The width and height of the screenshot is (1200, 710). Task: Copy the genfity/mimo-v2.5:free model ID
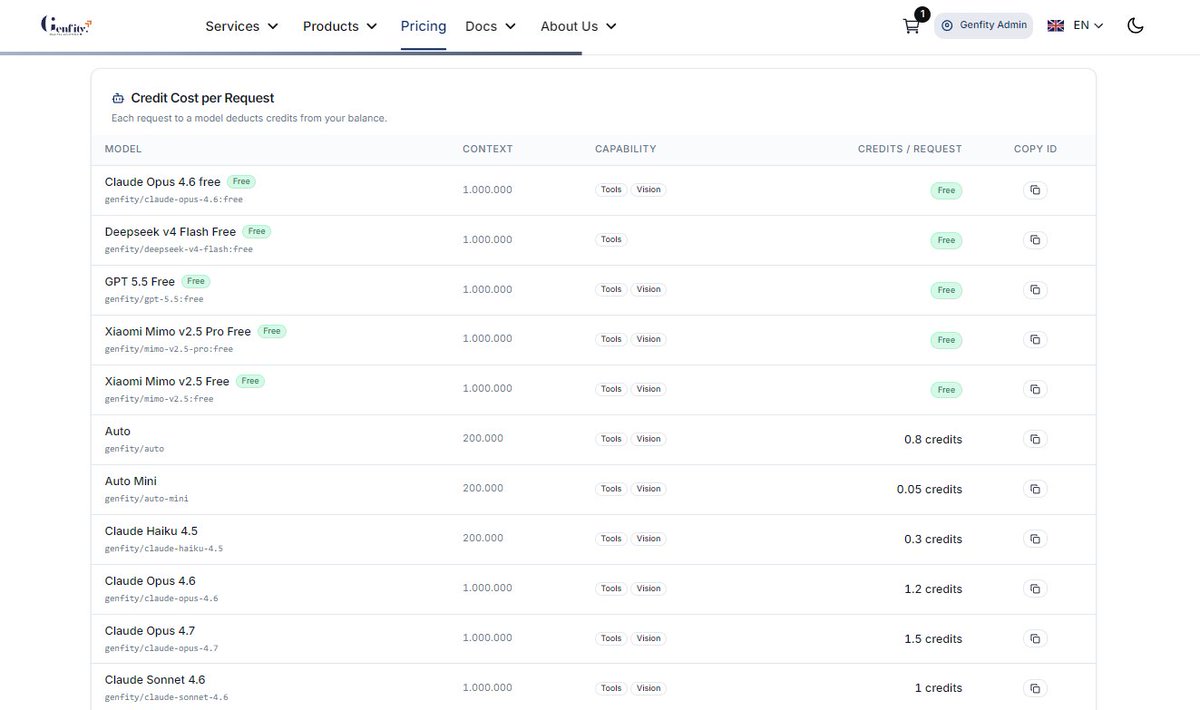point(1035,389)
